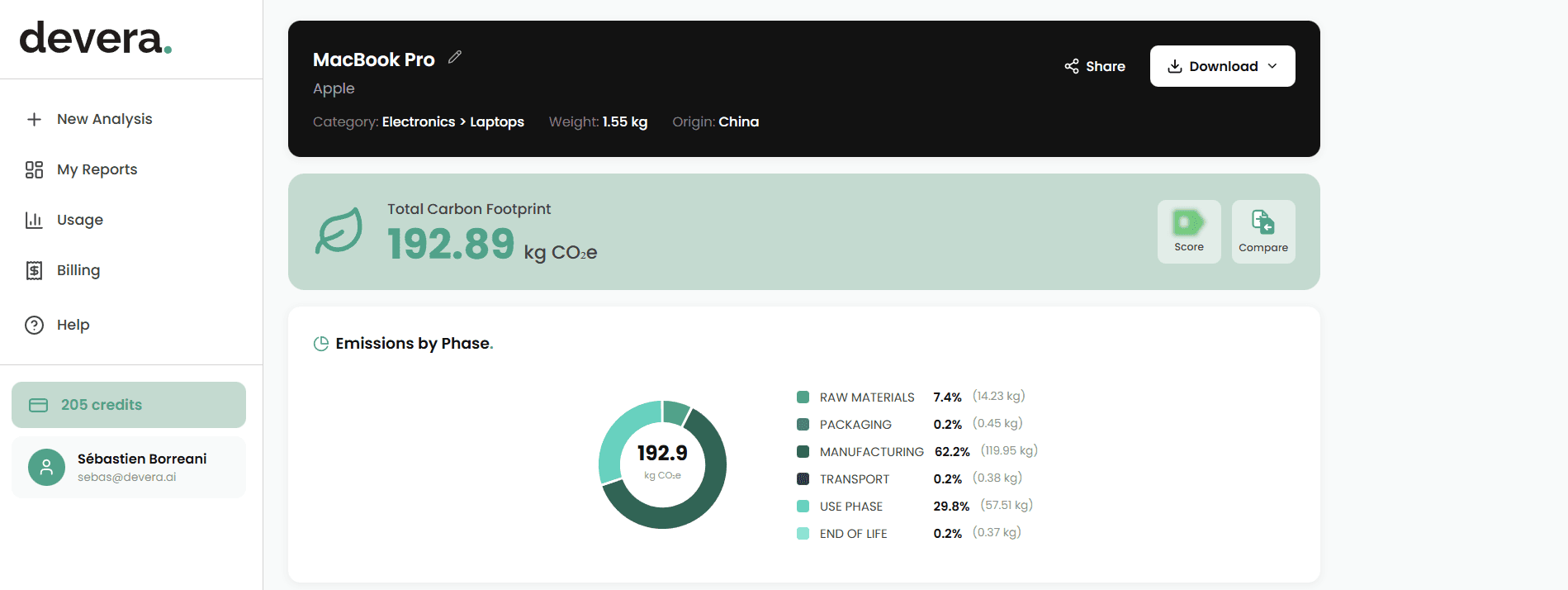Click the 1.55 kg weight value
Screen dimensions: 1568x590
click(x=625, y=121)
